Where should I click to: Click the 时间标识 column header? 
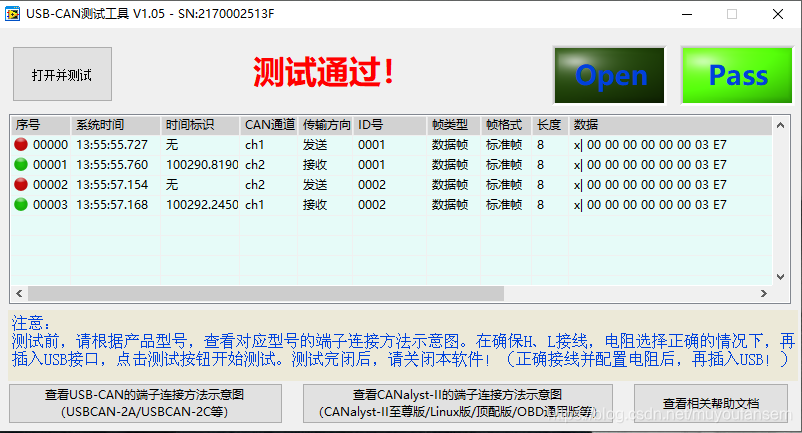pos(200,125)
